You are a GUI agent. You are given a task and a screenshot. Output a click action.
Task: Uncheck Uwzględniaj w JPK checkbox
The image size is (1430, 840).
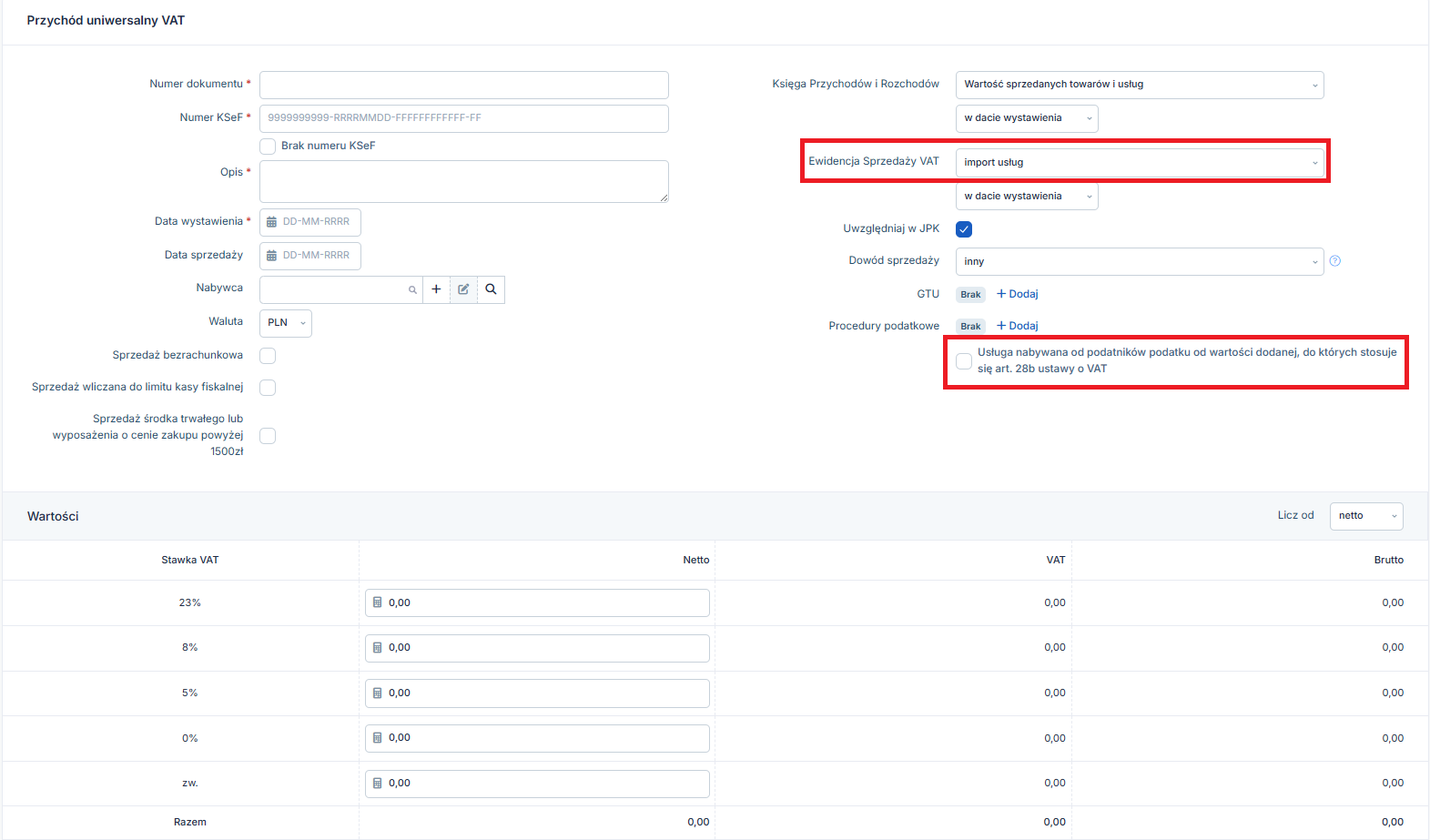(x=964, y=229)
